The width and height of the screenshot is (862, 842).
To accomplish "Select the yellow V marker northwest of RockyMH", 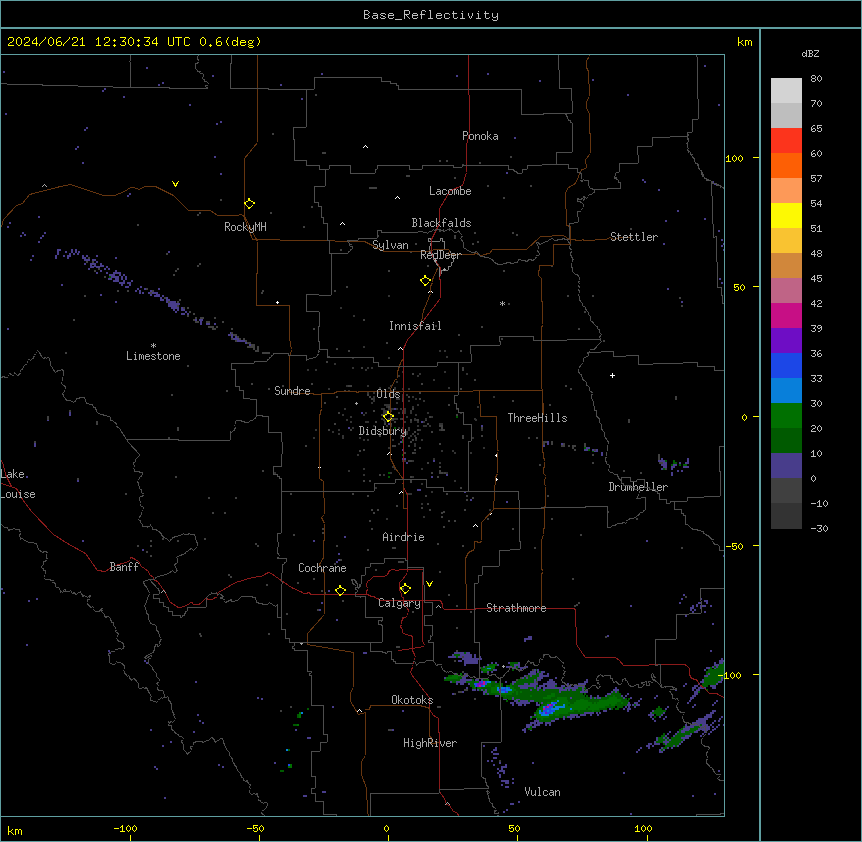I will pos(175,184).
